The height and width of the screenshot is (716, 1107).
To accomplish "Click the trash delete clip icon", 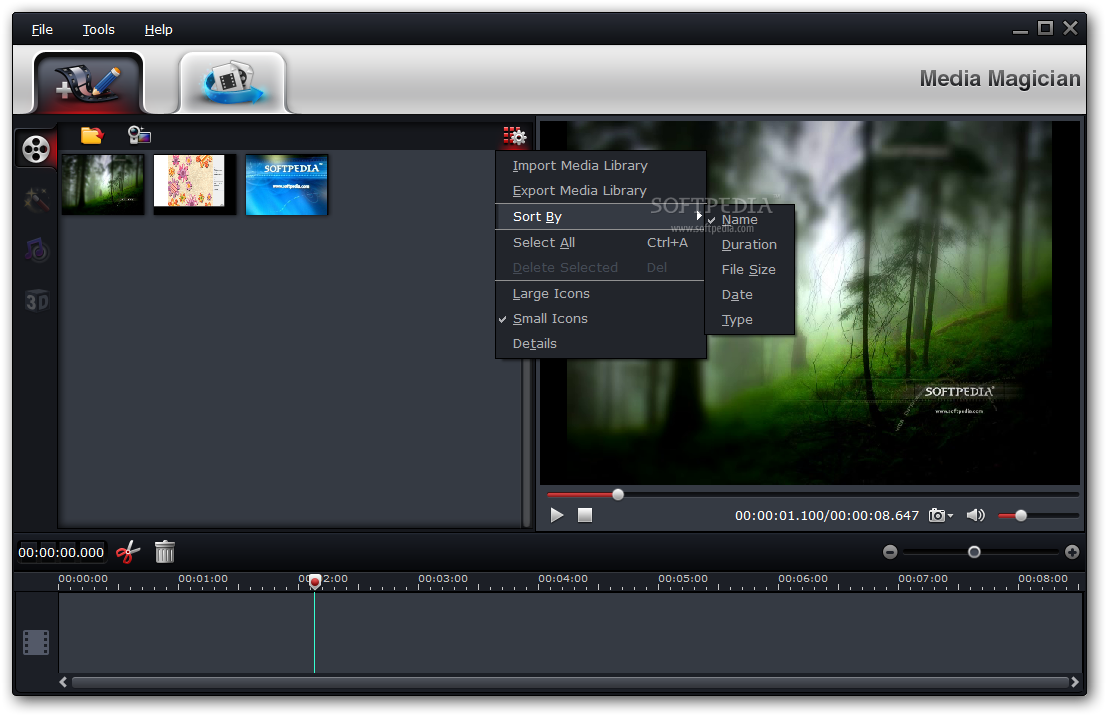I will pyautogui.click(x=164, y=552).
